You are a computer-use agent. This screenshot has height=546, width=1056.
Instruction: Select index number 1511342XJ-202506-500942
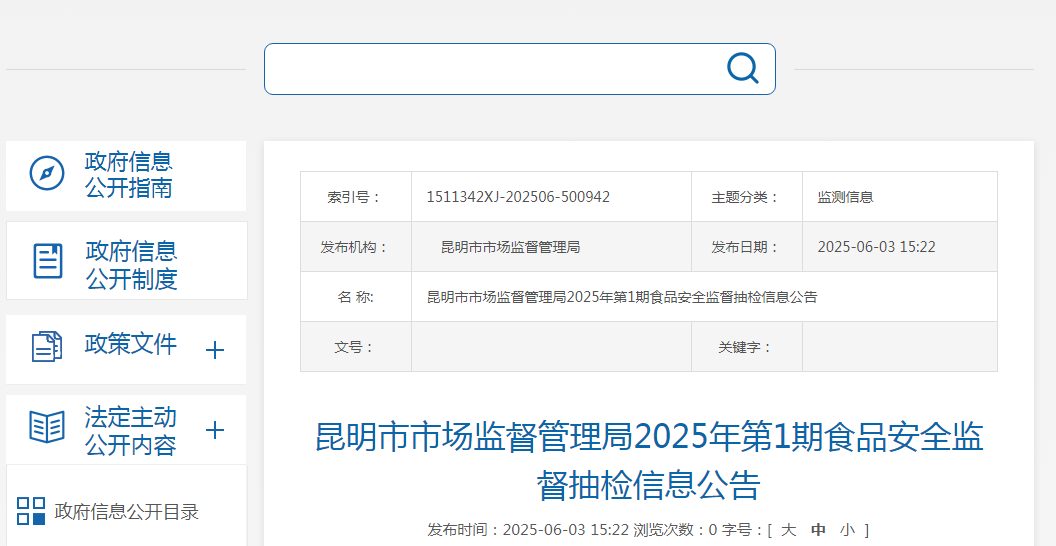[x=518, y=197]
